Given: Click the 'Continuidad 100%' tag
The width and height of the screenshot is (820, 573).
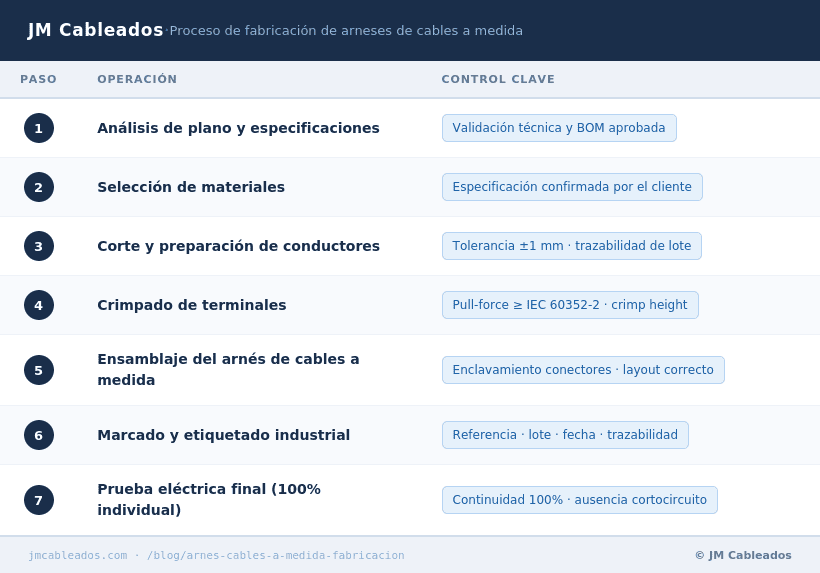Looking at the screenshot, I should (579, 500).
